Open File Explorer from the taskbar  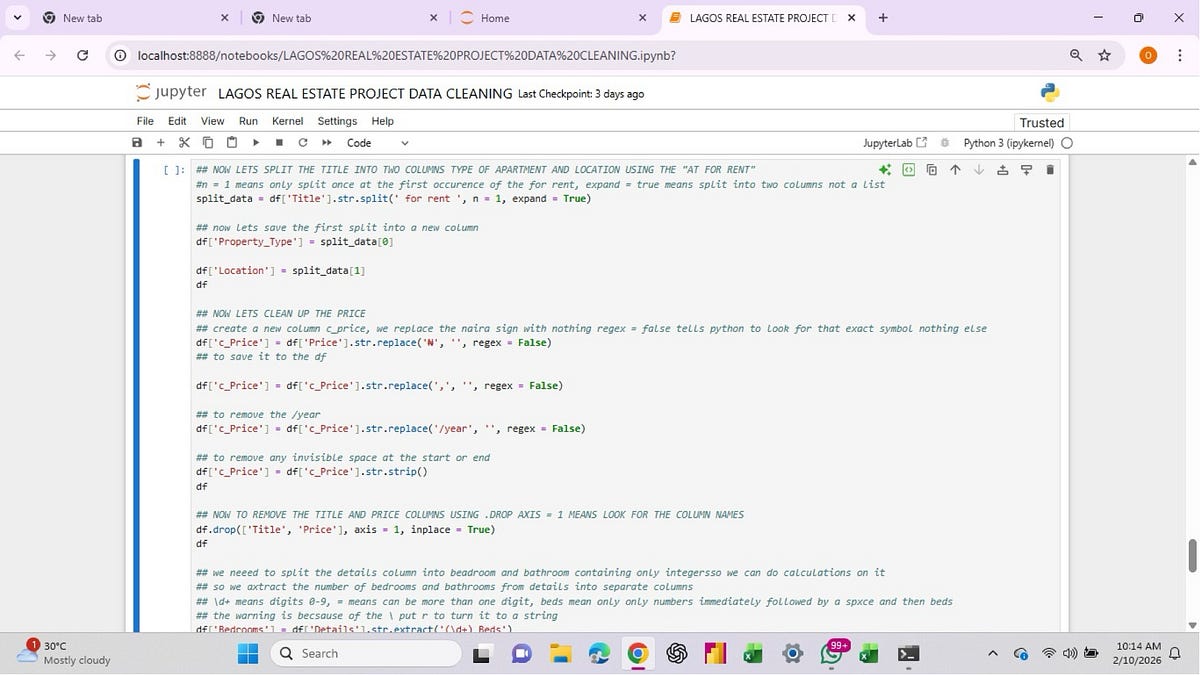tap(560, 654)
